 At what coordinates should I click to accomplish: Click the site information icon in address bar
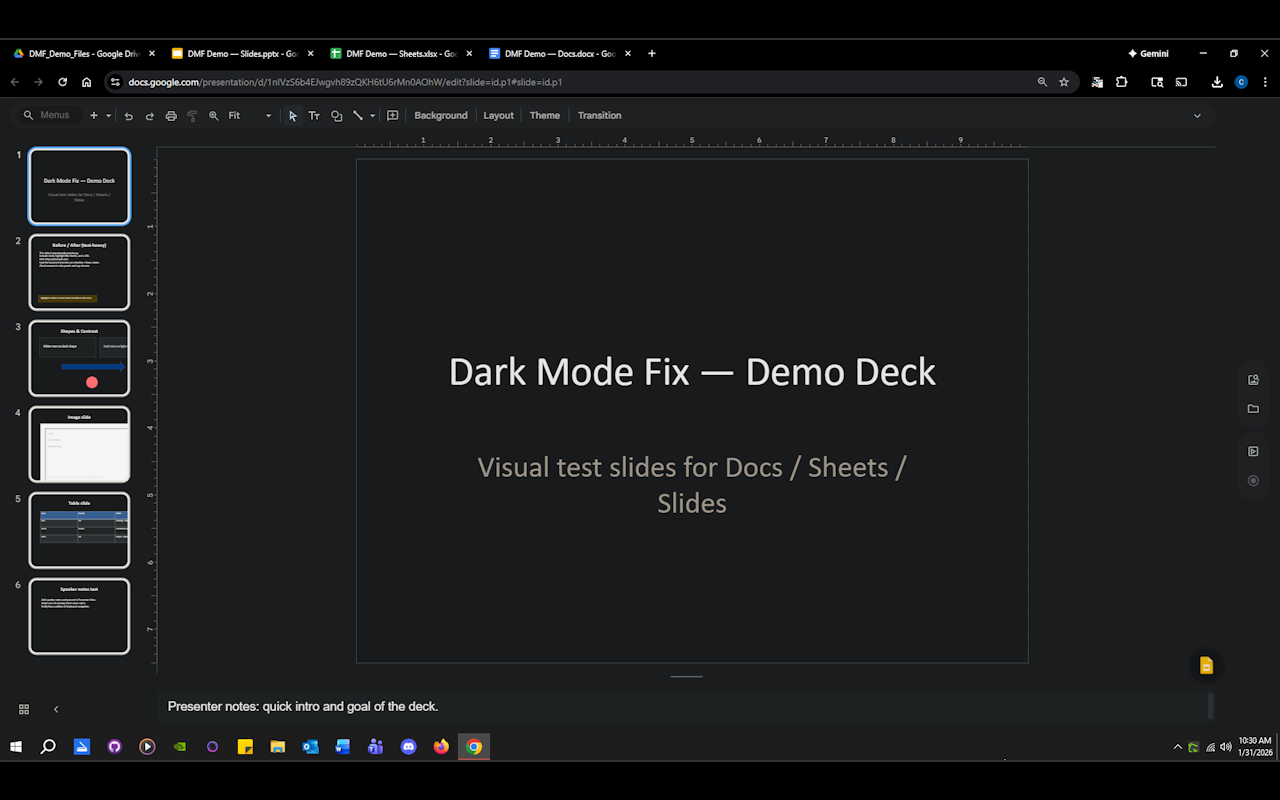click(115, 82)
